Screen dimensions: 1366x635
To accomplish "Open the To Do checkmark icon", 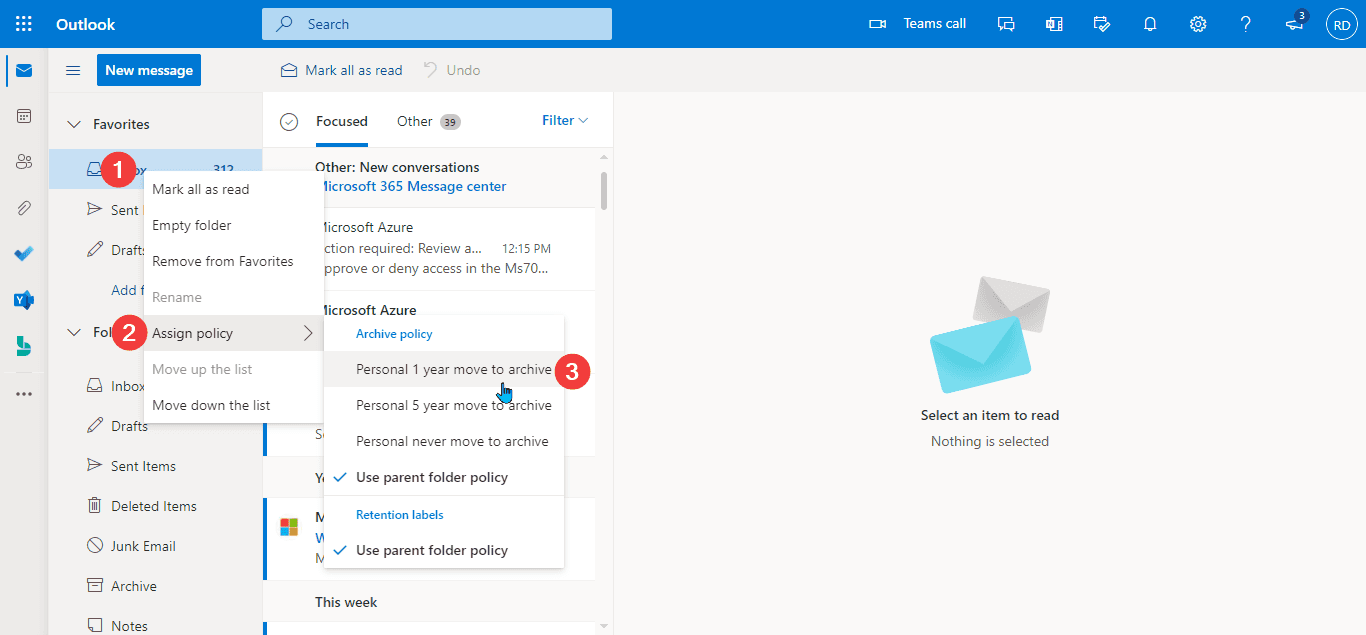I will [24, 254].
